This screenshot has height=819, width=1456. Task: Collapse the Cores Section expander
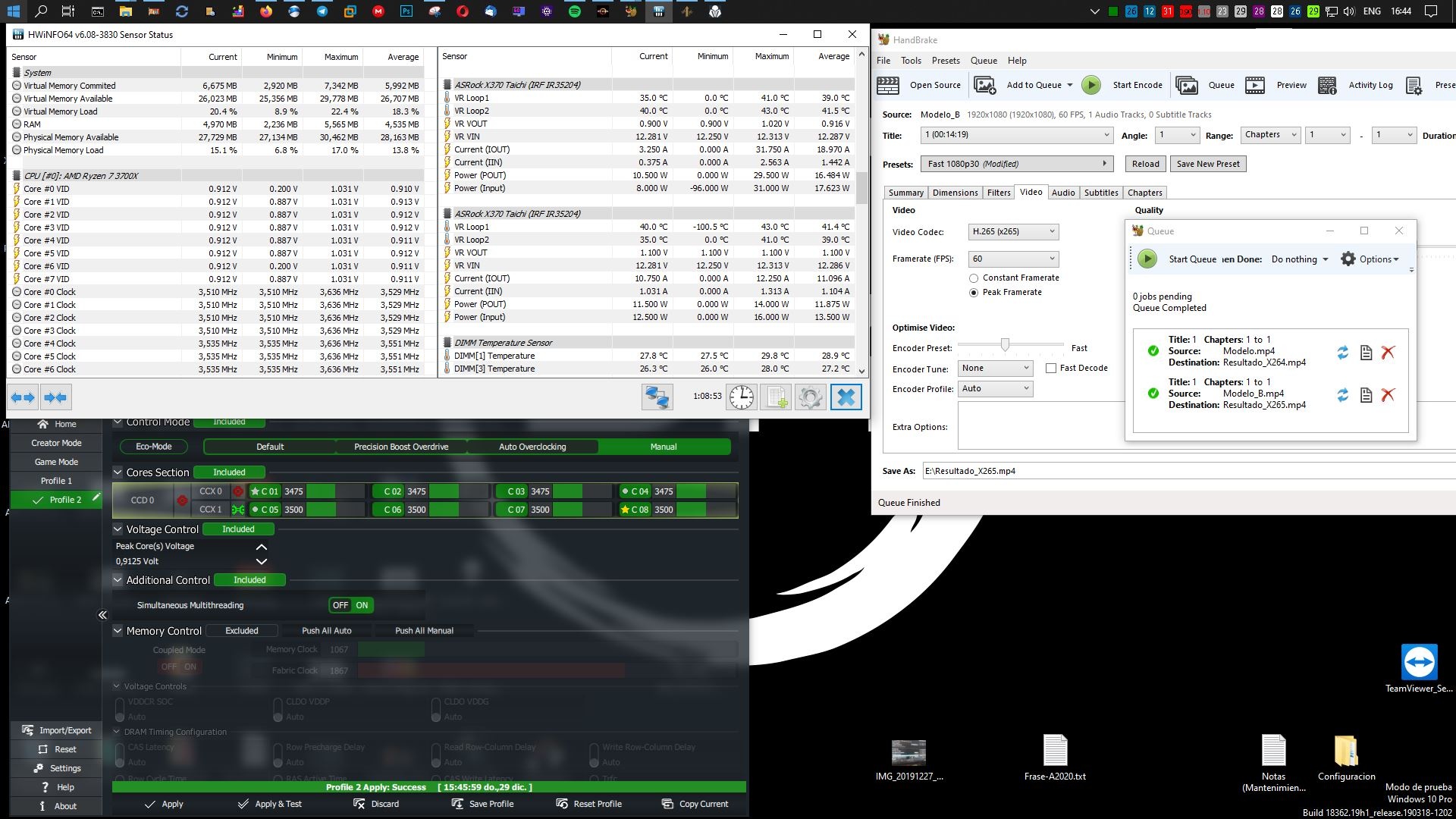pos(118,472)
